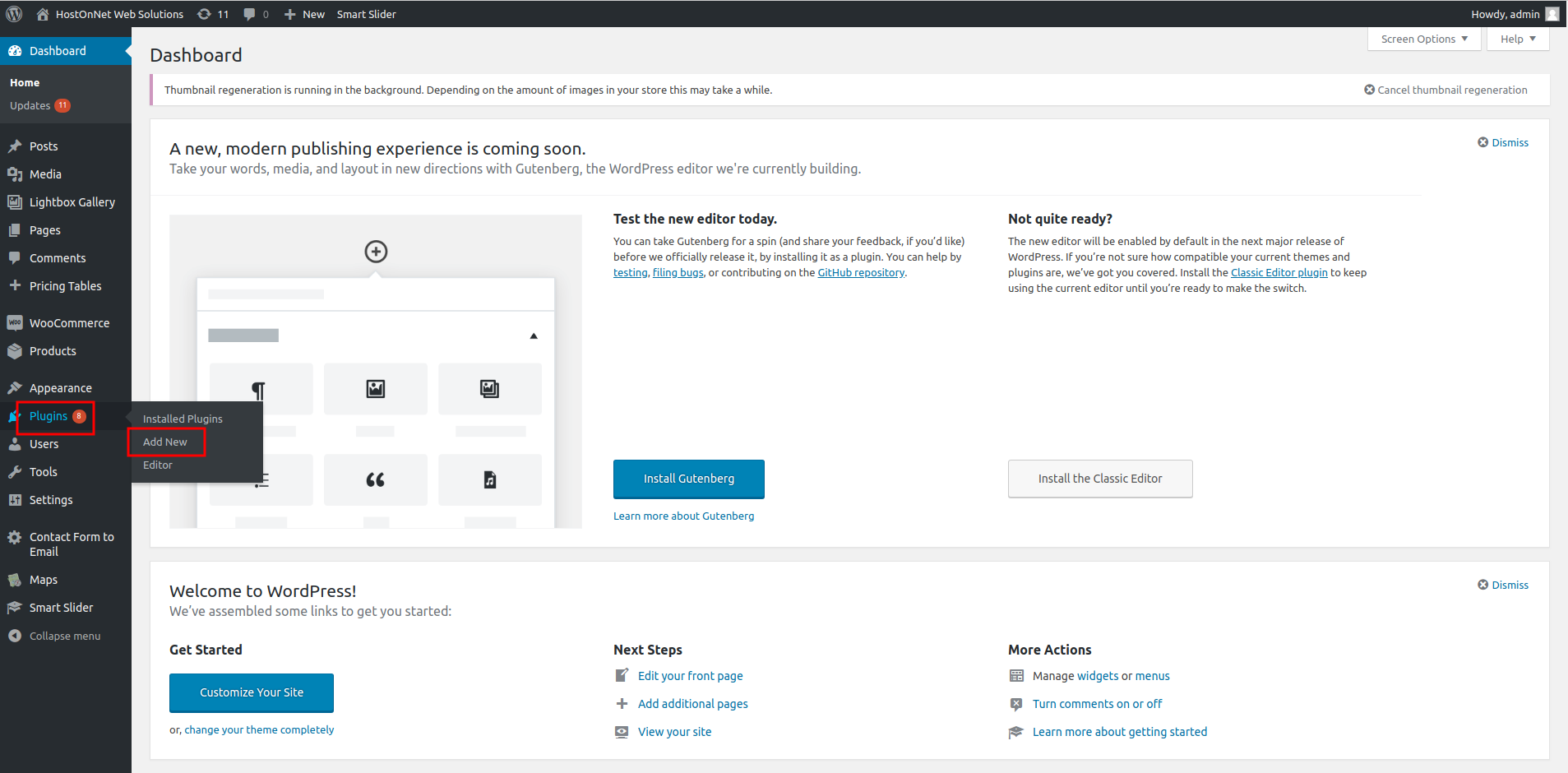1568x773 pixels.
Task: Click the widgets icon beside Manage widgets
Action: (x=1016, y=676)
